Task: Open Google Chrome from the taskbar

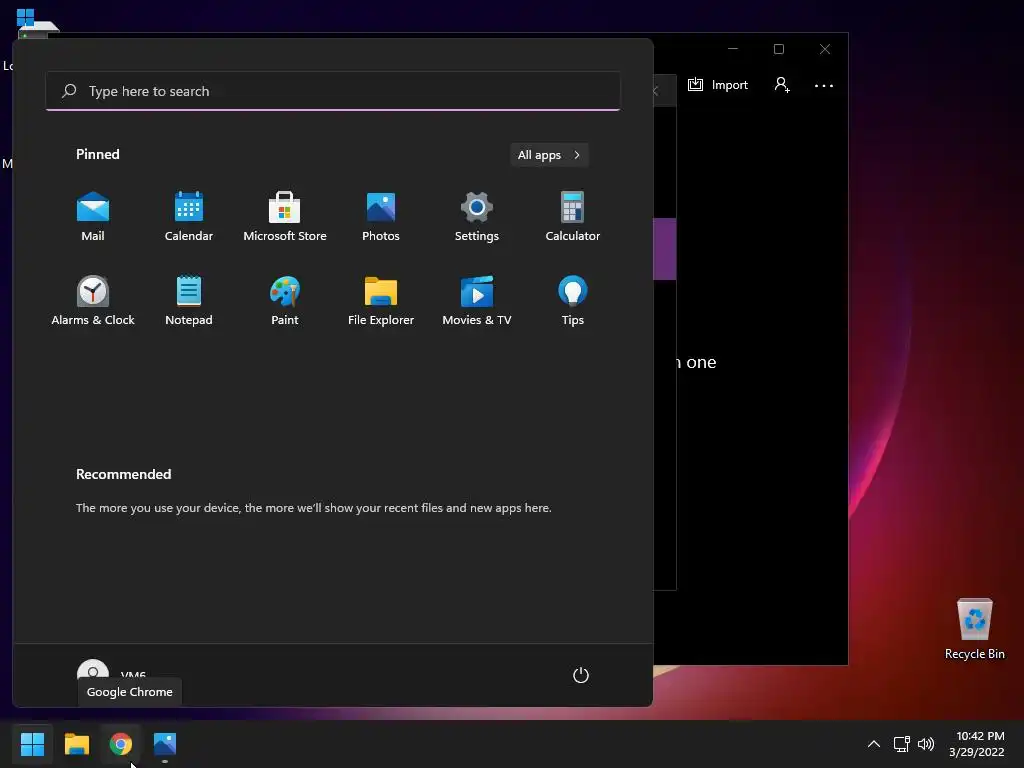Action: (x=121, y=744)
